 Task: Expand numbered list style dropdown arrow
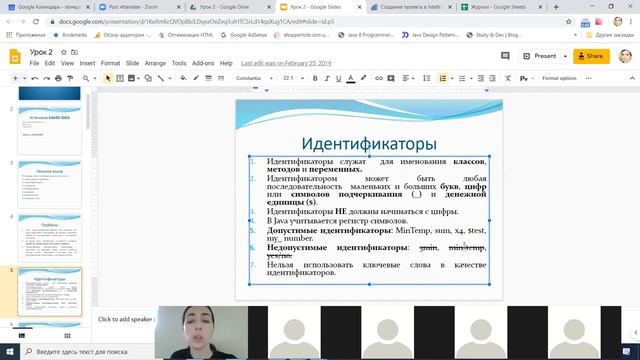click(x=452, y=78)
